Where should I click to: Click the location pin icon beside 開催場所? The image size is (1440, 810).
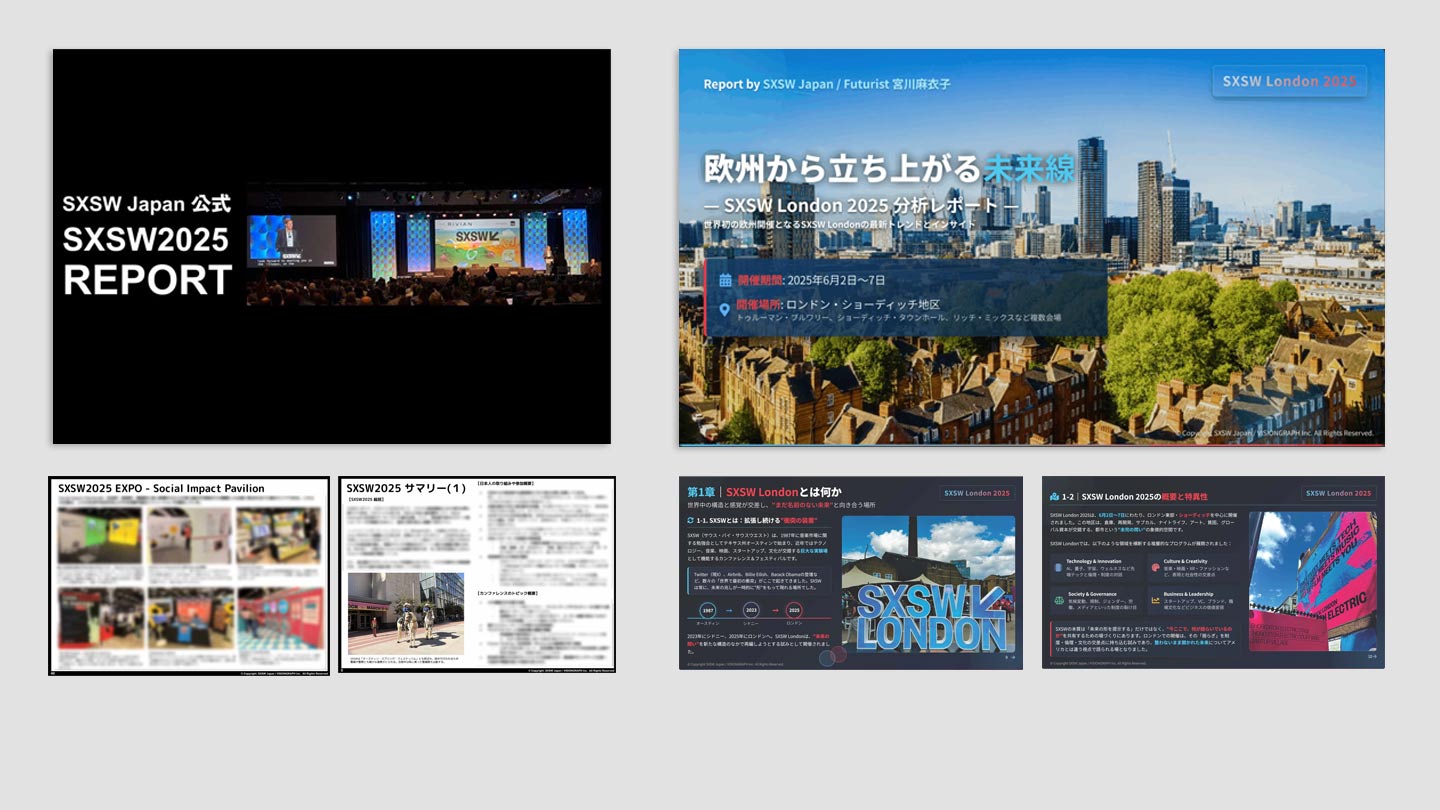click(x=725, y=310)
